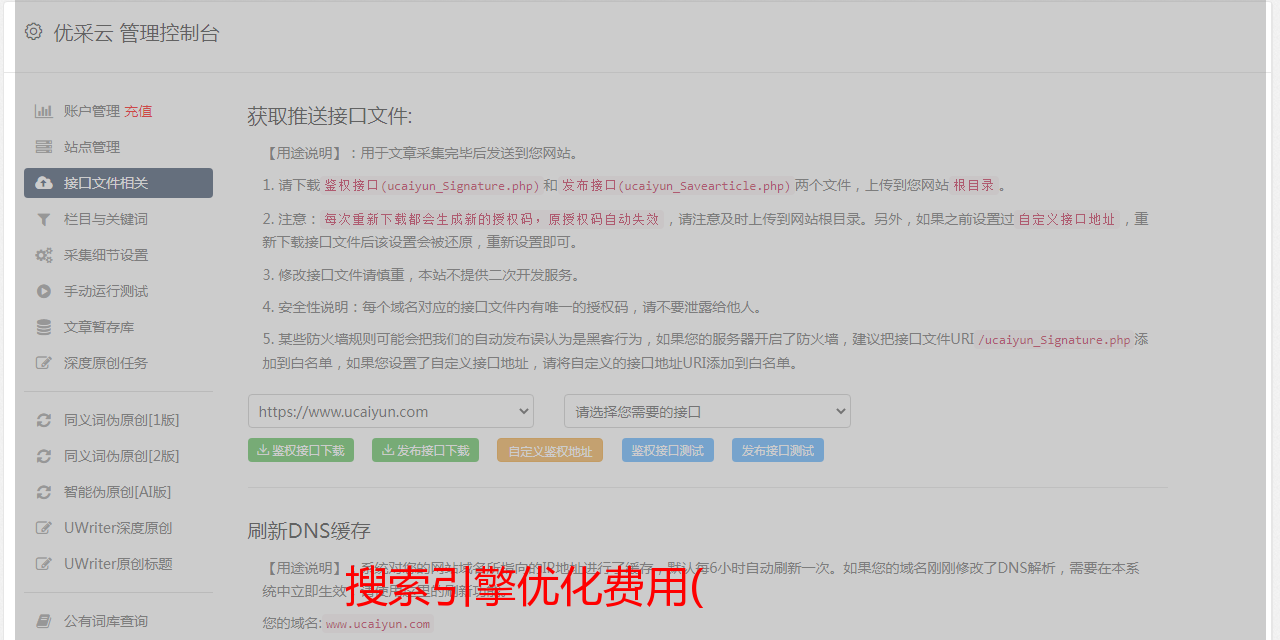
Task: Click the orange 自定义鉴权地址 button
Action: pyautogui.click(x=549, y=451)
